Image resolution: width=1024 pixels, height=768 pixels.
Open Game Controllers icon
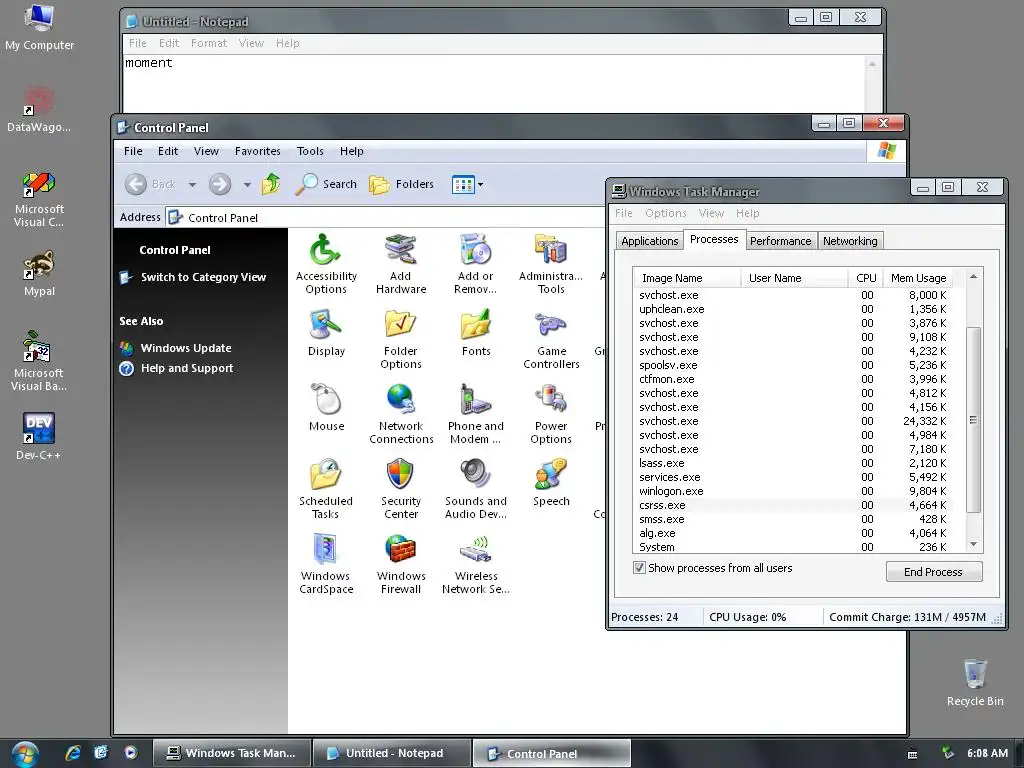pos(551,339)
